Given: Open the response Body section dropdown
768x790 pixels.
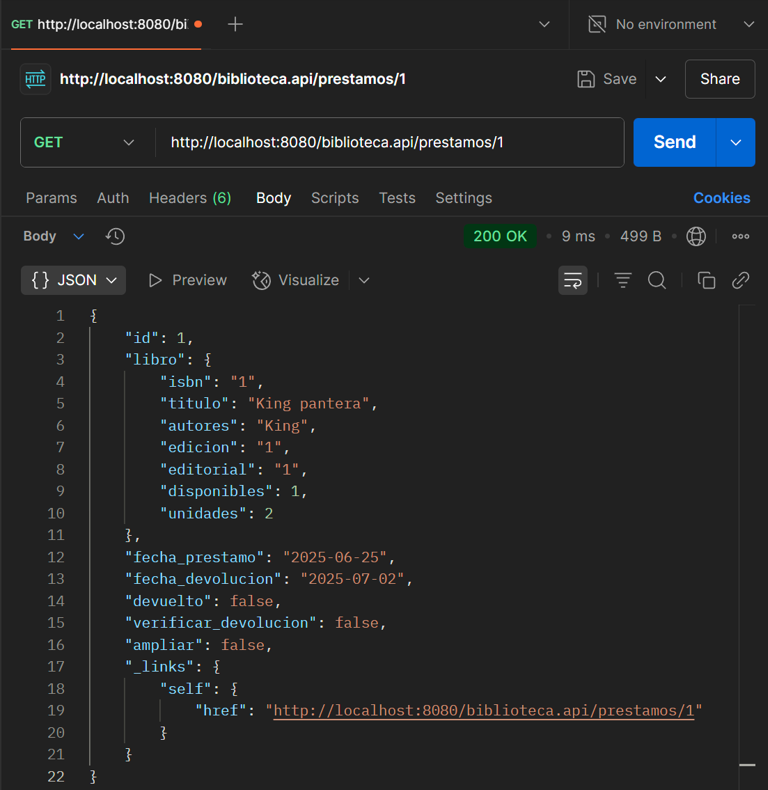Looking at the screenshot, I should [x=53, y=236].
